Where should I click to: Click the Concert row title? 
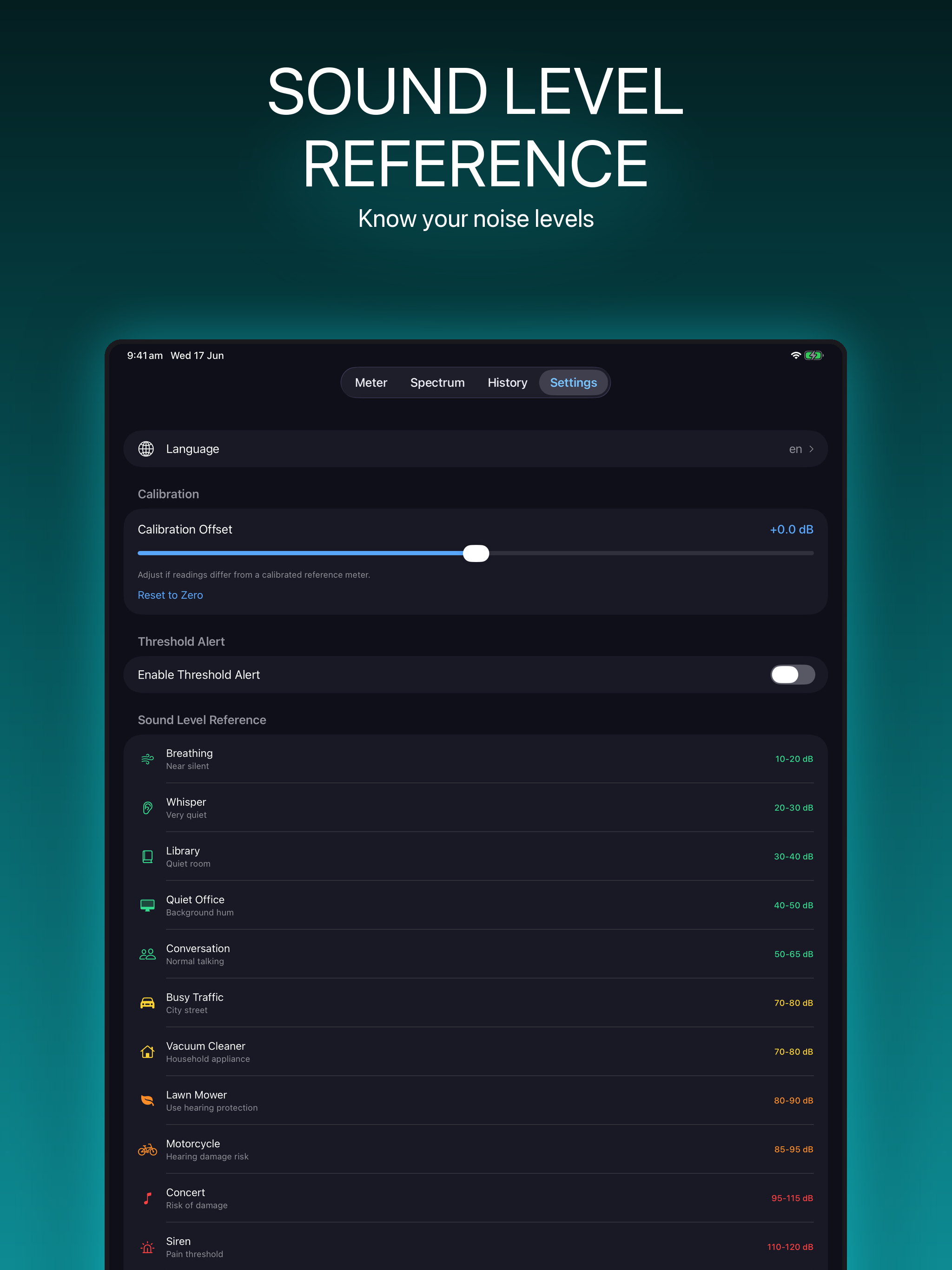point(185,1192)
